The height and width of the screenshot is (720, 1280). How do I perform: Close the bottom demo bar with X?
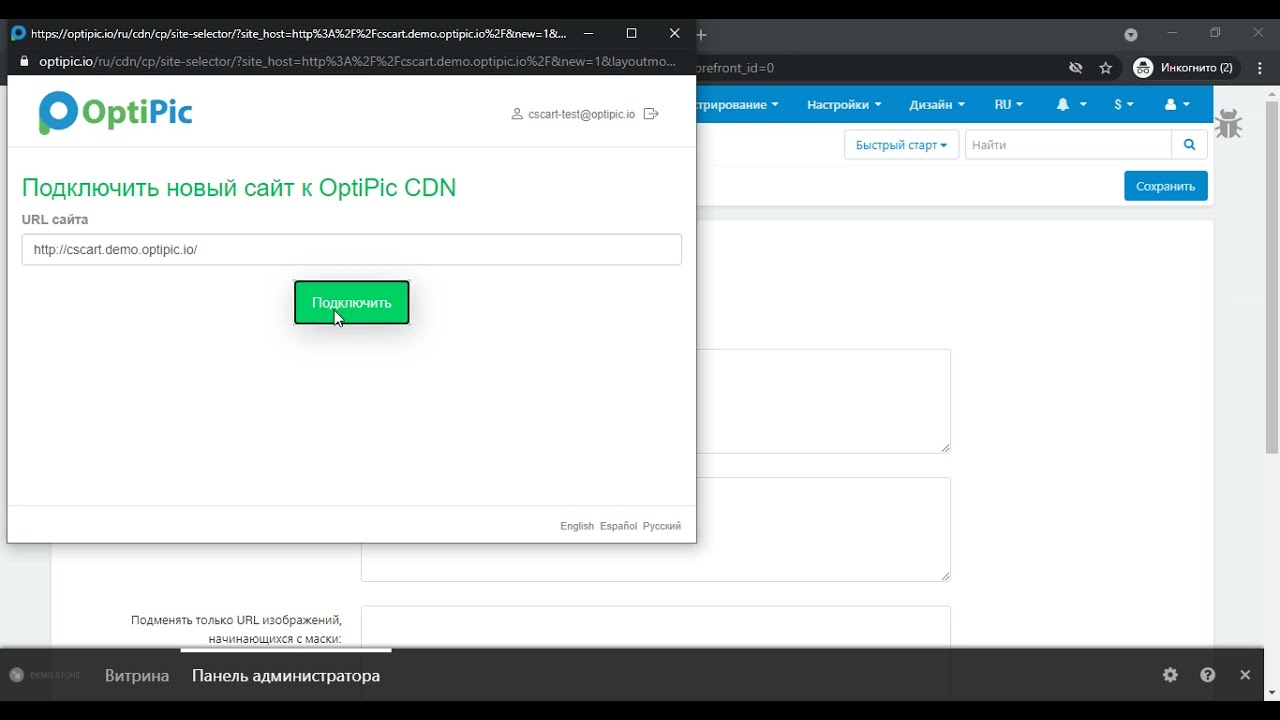1245,675
